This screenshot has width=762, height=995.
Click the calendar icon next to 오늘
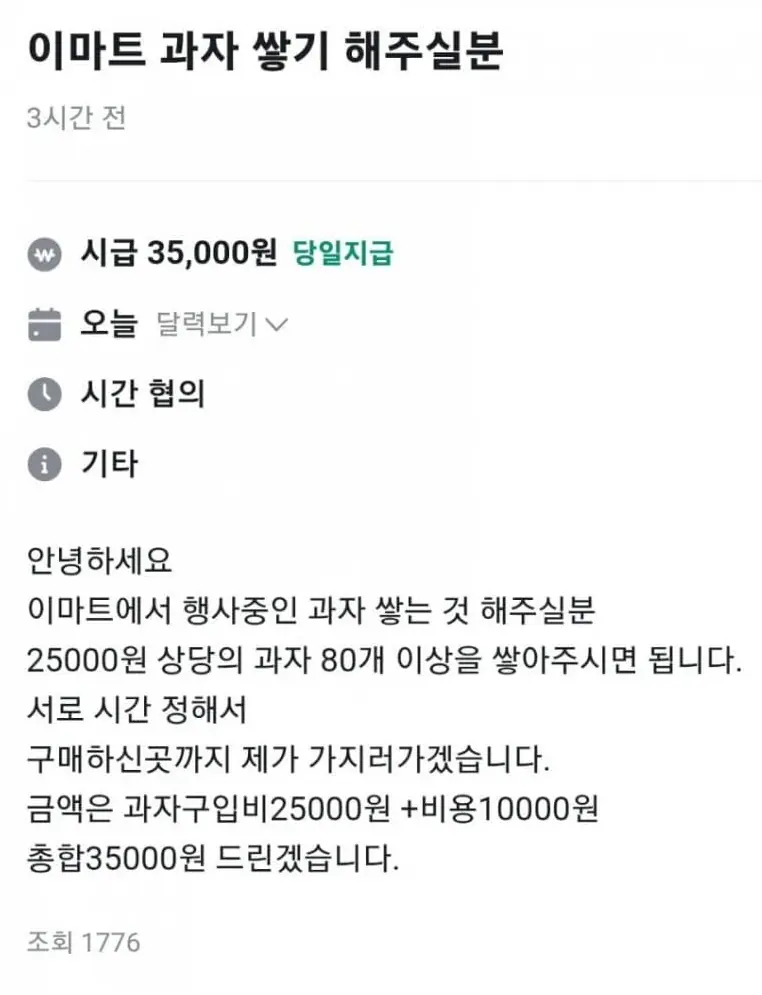(x=45, y=325)
